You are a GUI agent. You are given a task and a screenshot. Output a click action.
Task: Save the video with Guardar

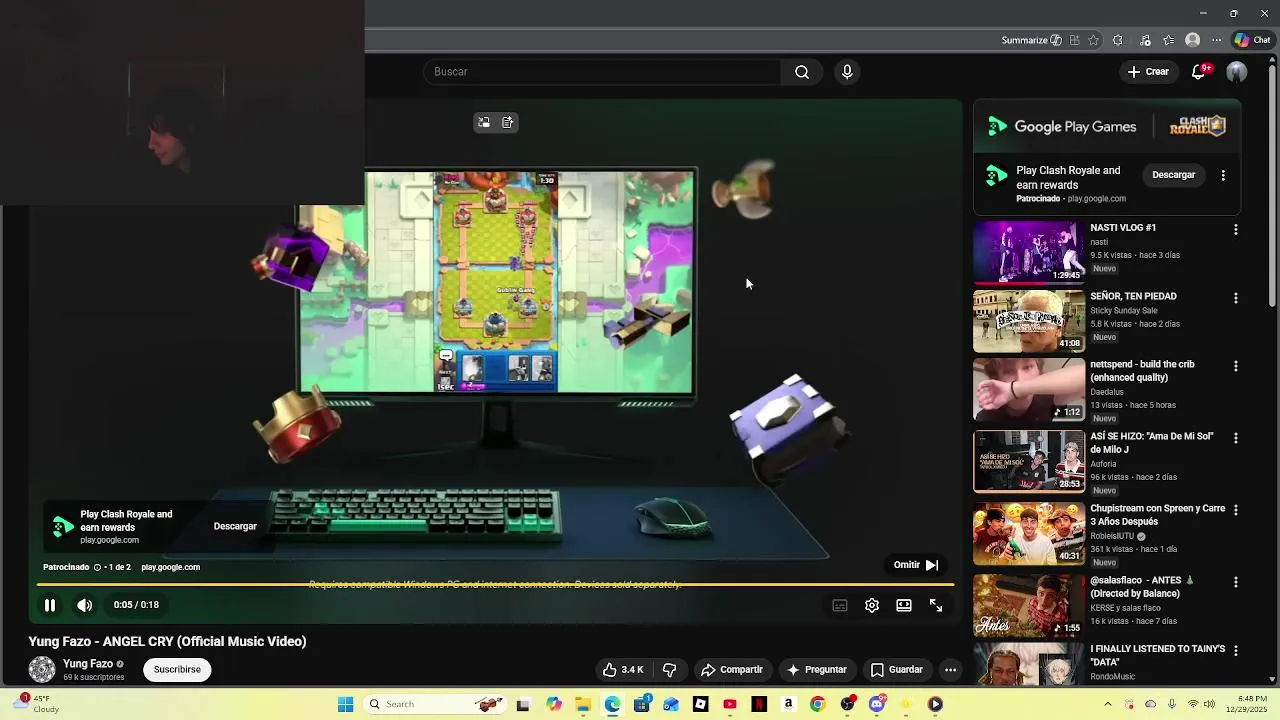pos(896,670)
